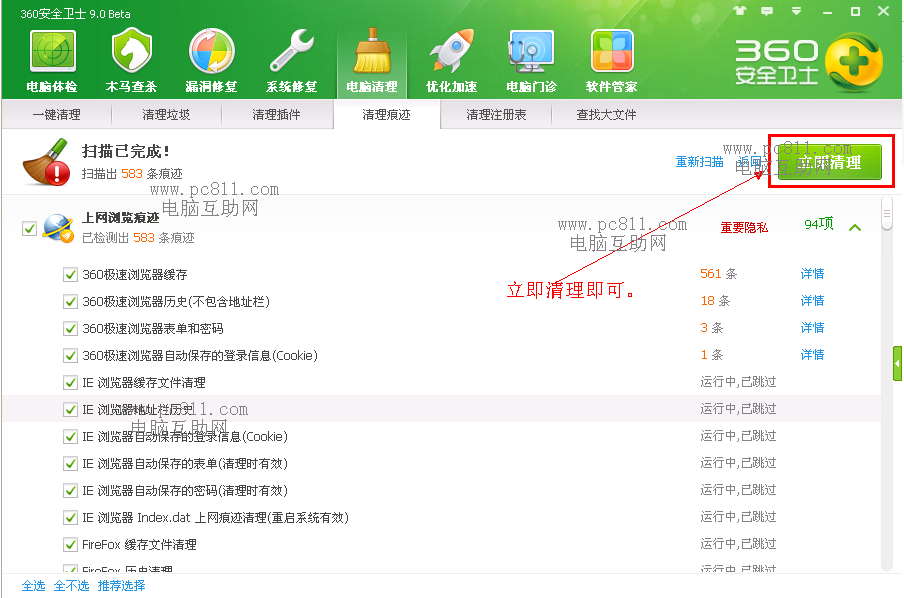Switch to 清理插件 tab
The image size is (904, 598).
(276, 115)
